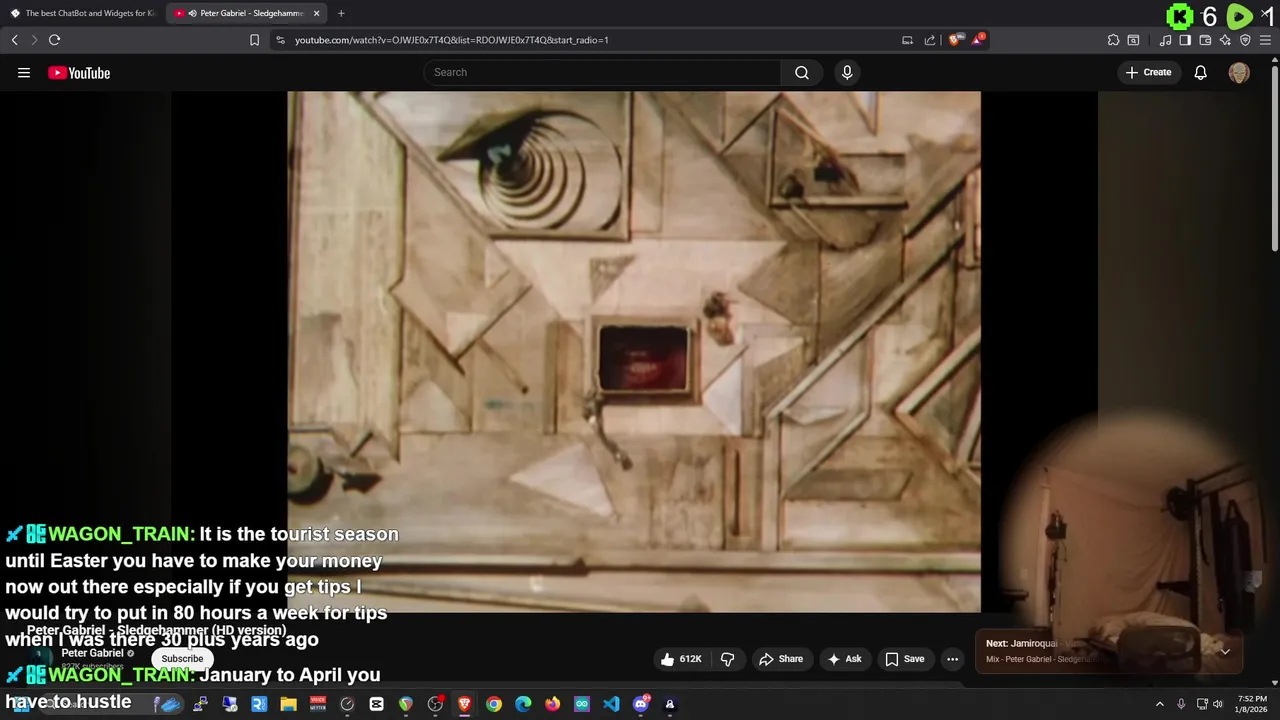Open the Brave playlist music note icon
The width and height of the screenshot is (1280, 720).
[x=1165, y=40]
